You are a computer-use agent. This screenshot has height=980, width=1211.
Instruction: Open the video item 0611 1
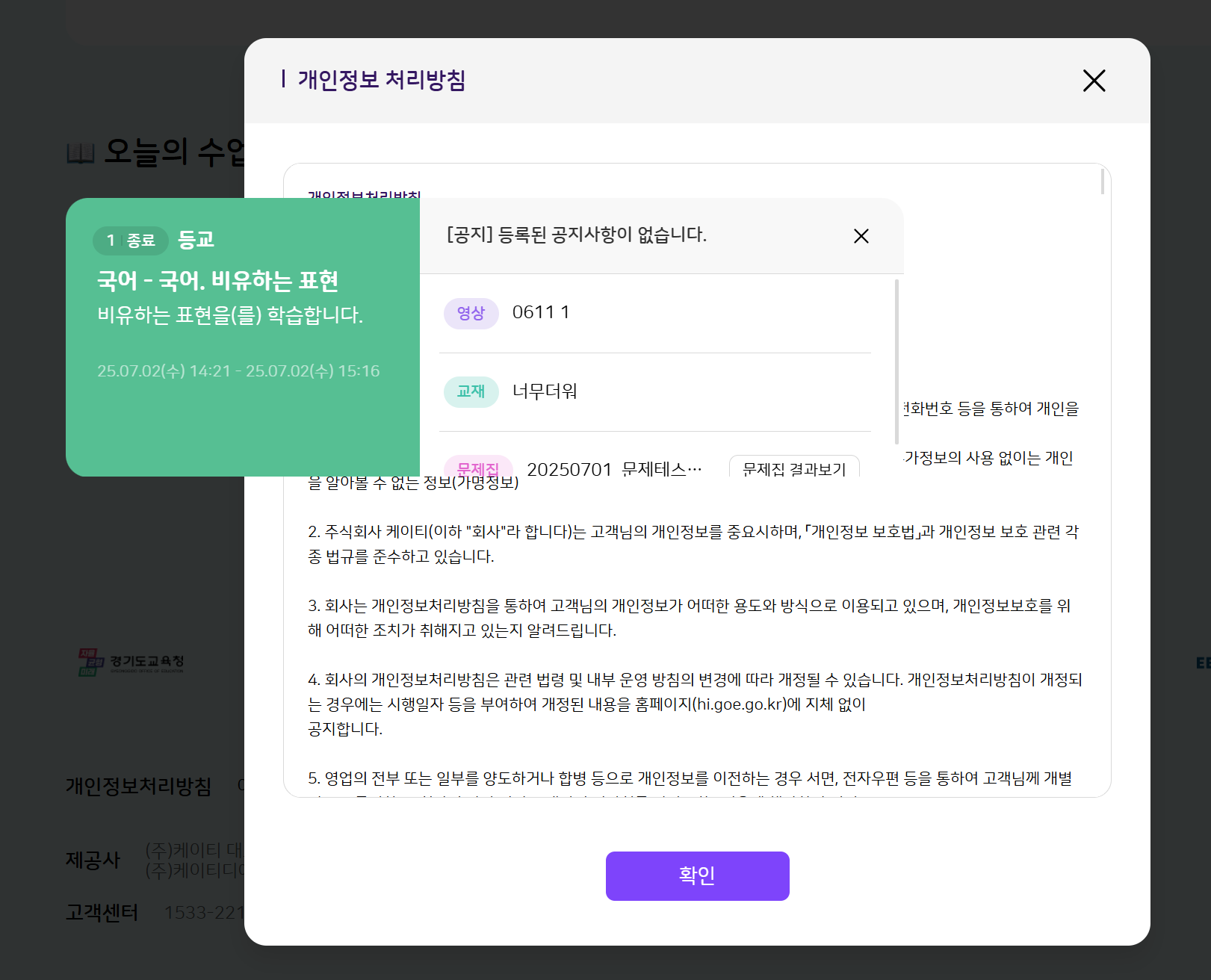point(541,312)
